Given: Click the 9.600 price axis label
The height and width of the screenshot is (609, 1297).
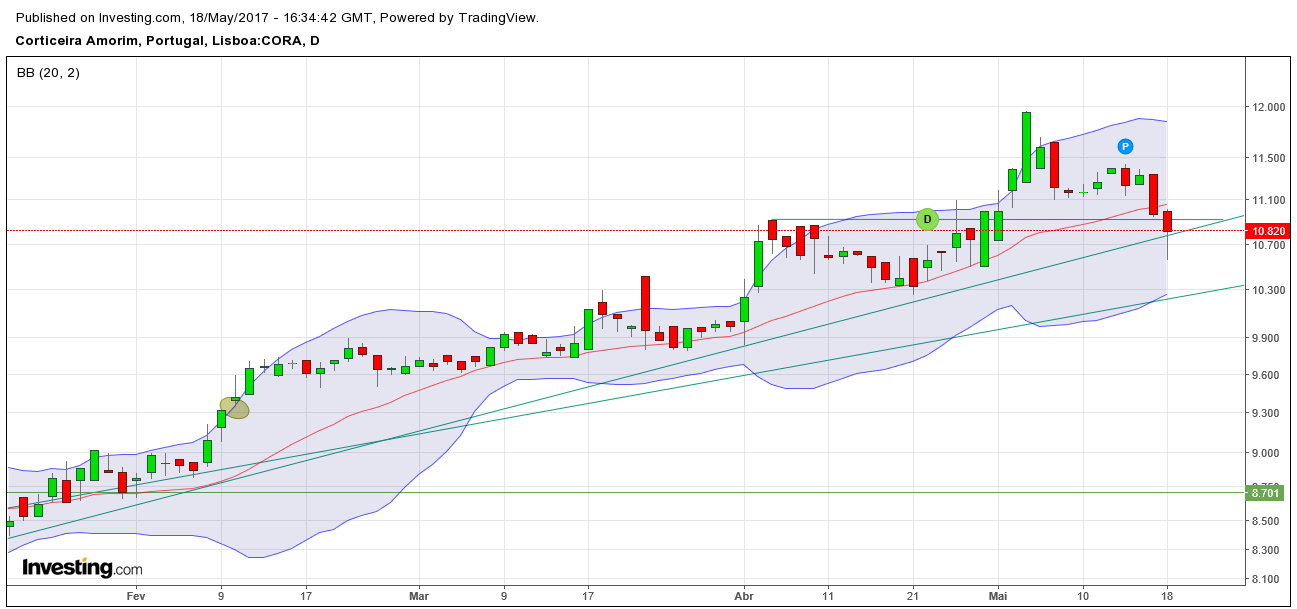Looking at the screenshot, I should pos(1268,375).
